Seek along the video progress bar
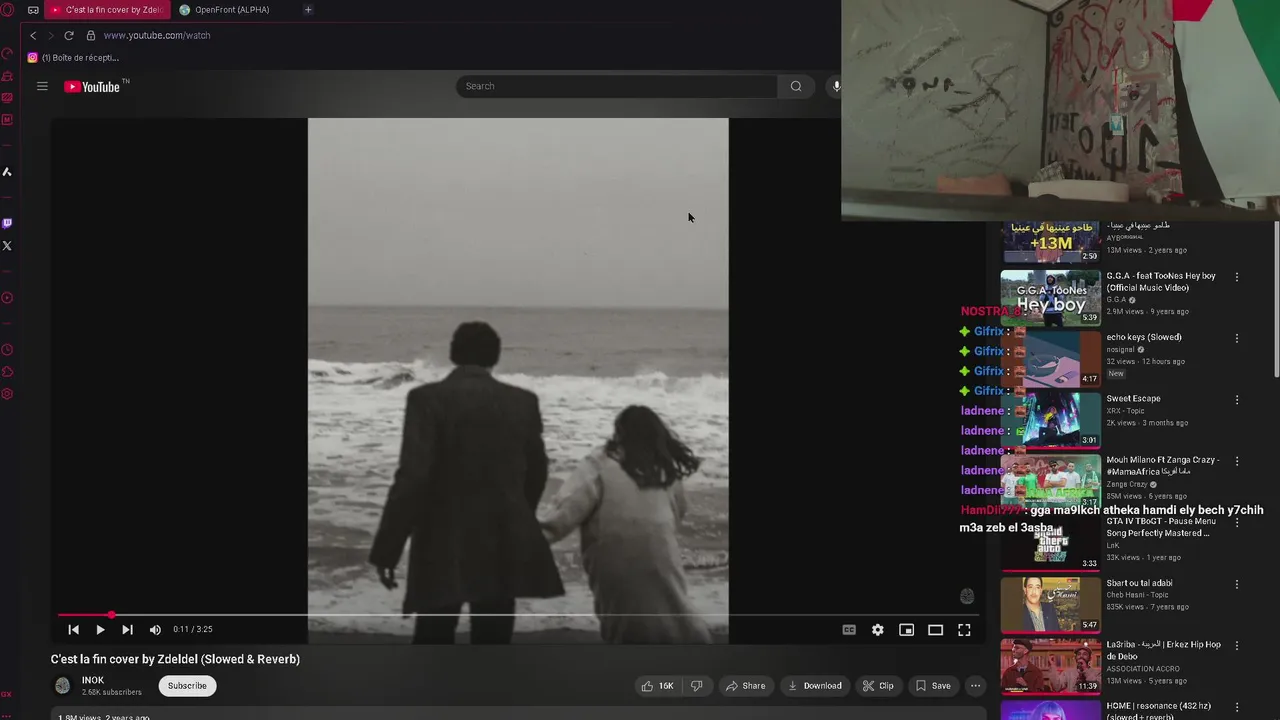This screenshot has width=1280, height=720. pyautogui.click(x=516, y=615)
